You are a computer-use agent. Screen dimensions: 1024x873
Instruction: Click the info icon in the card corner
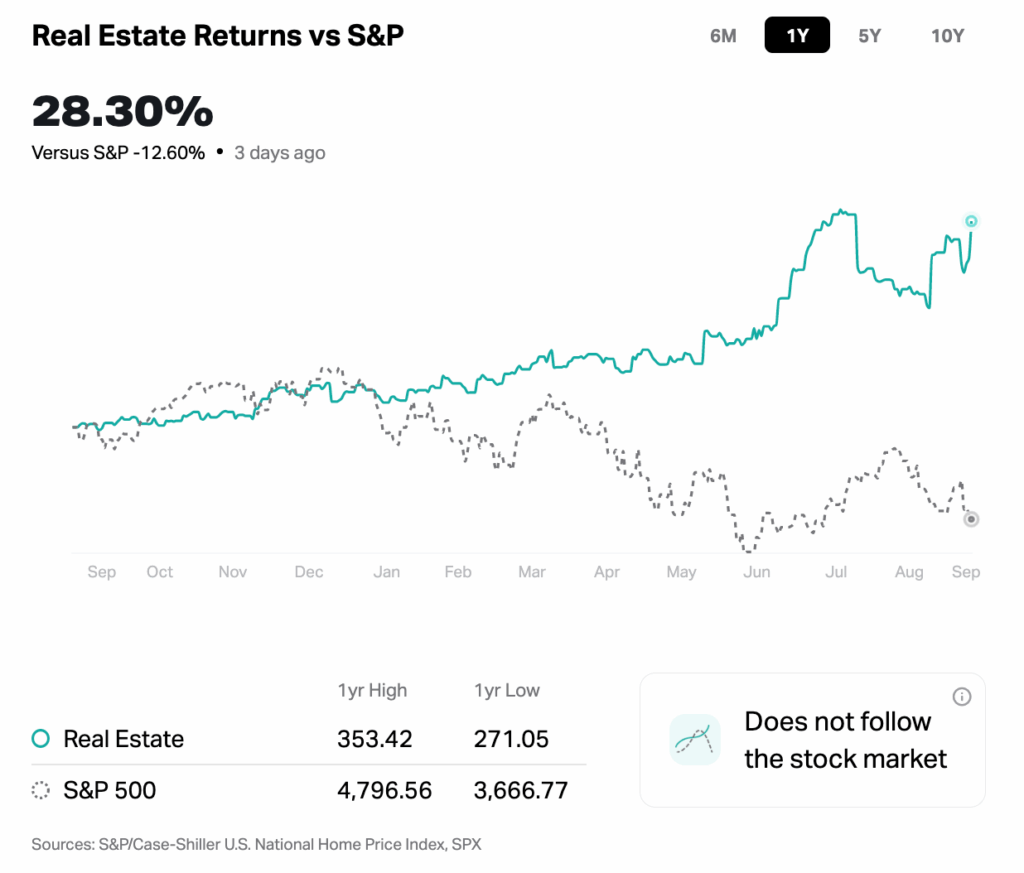tap(962, 697)
